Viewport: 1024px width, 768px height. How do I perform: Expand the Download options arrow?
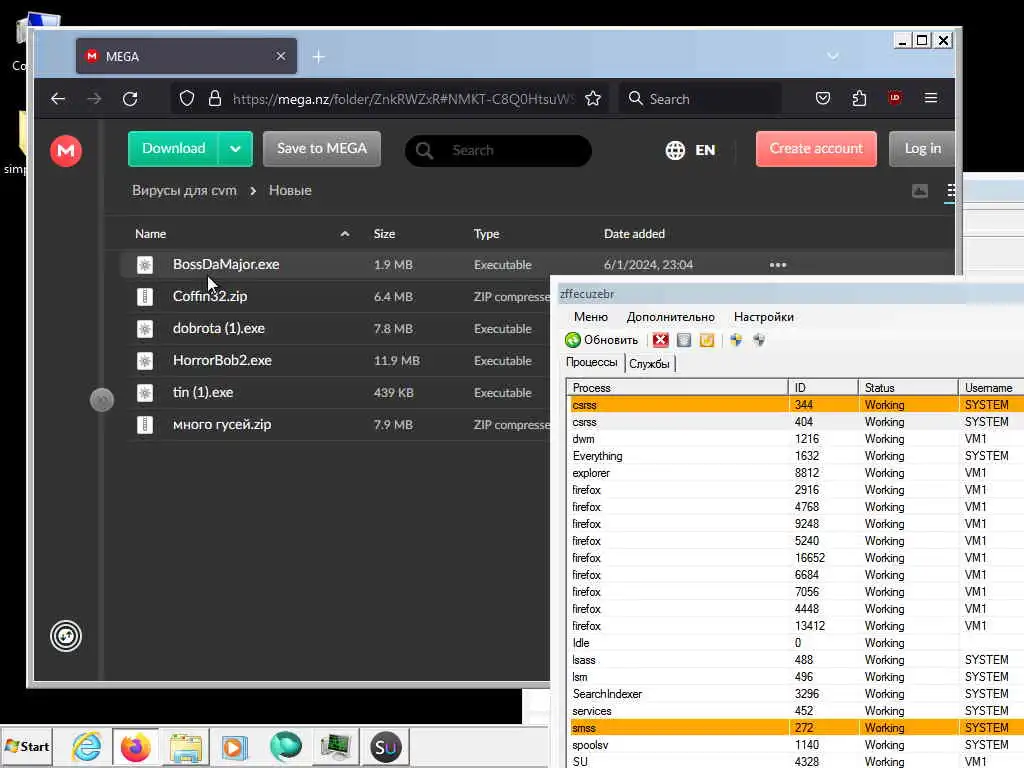pos(236,149)
